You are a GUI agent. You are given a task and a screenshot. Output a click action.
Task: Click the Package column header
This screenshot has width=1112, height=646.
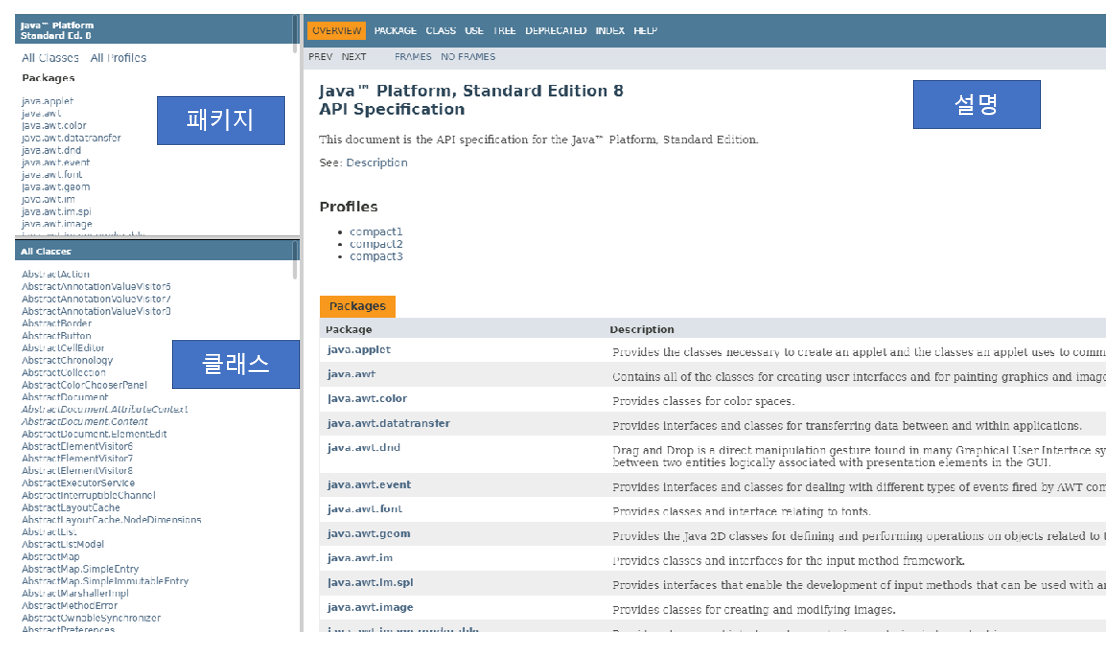pyautogui.click(x=348, y=330)
